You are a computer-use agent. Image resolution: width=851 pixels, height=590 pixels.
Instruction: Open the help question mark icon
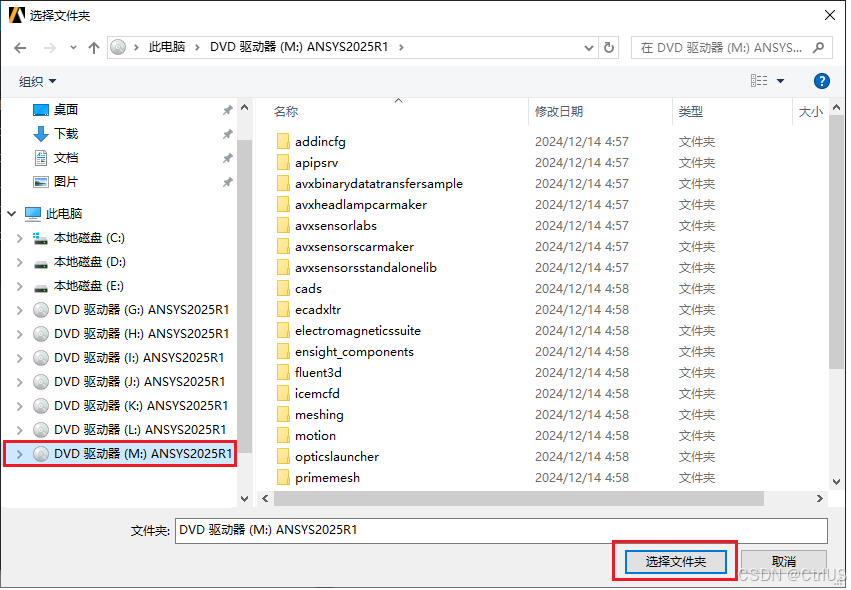coord(822,81)
